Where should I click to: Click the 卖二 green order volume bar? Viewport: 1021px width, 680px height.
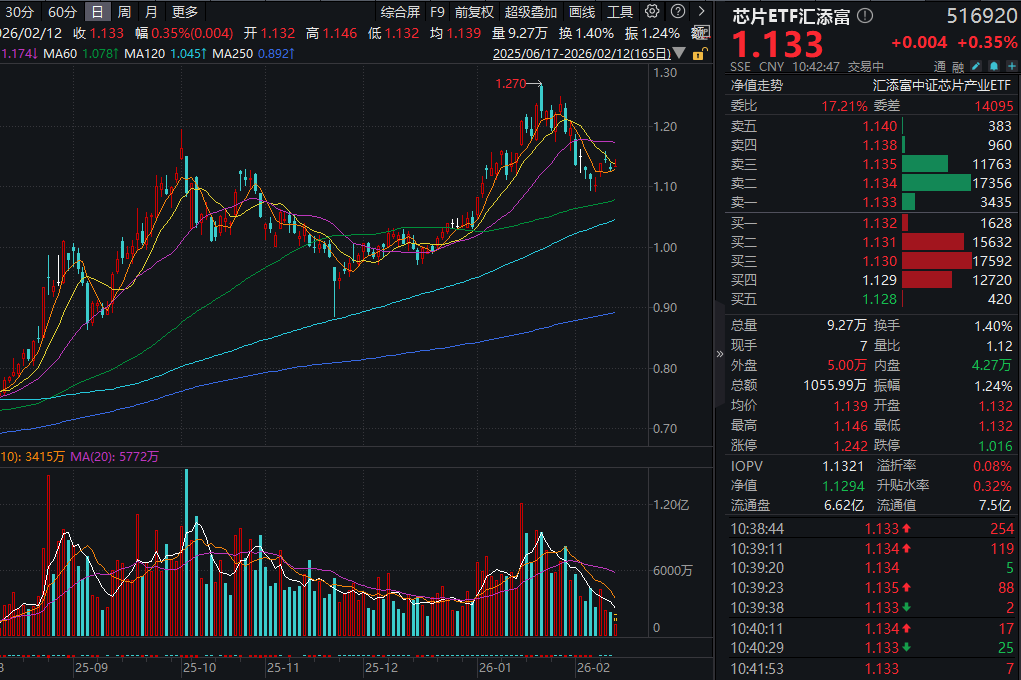pos(936,183)
